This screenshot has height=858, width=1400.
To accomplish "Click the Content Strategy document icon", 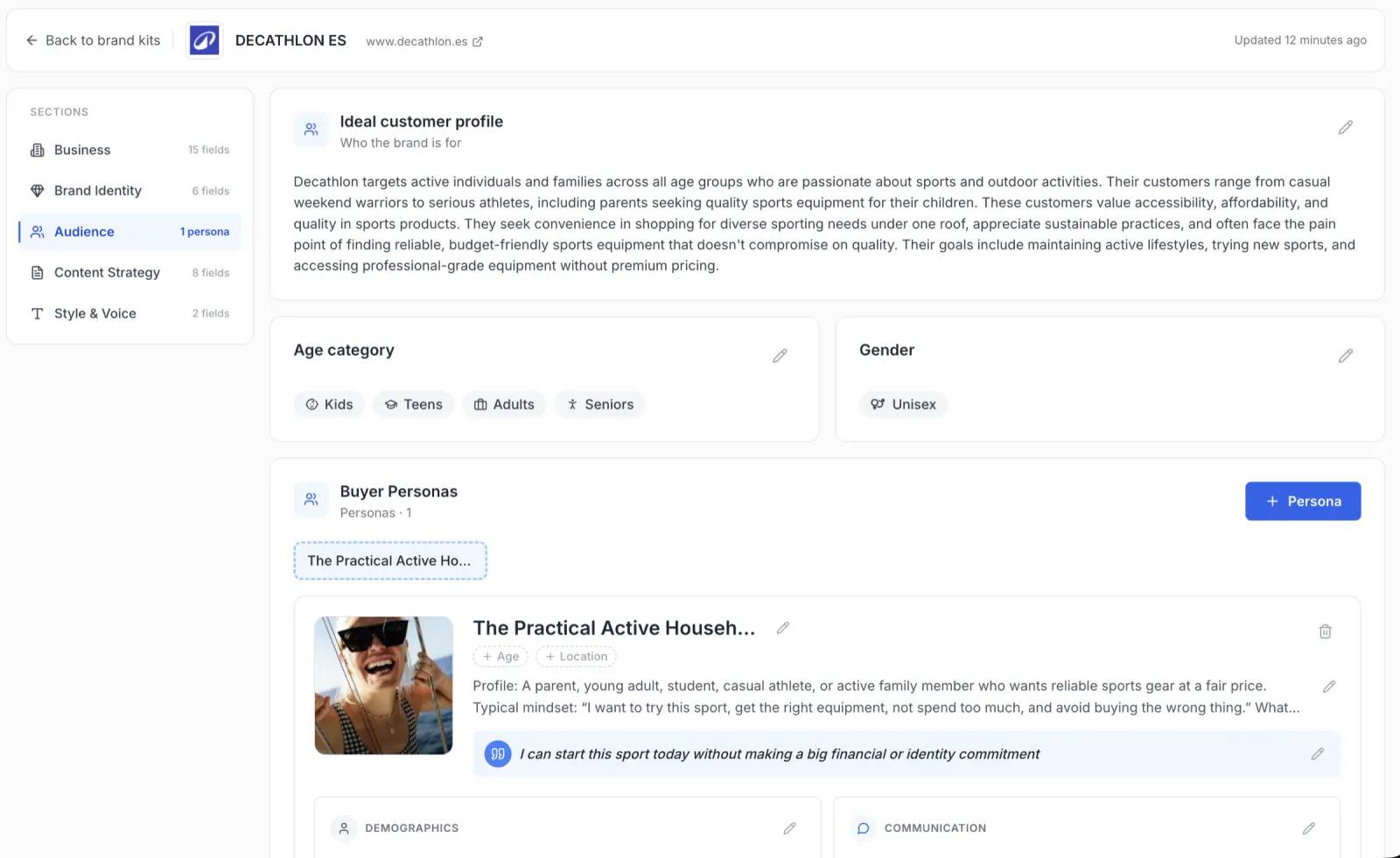I will [x=38, y=273].
